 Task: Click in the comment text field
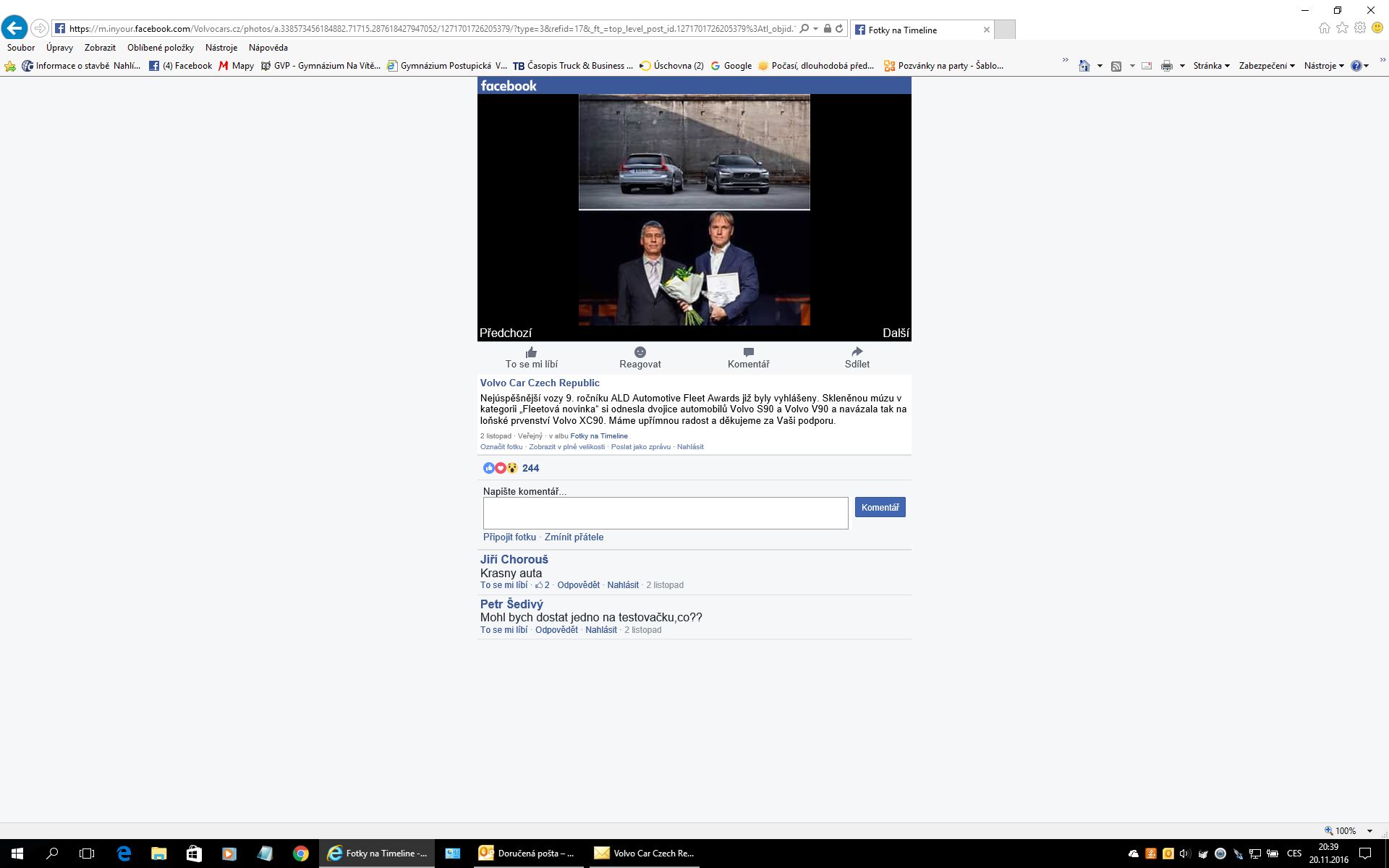point(666,513)
